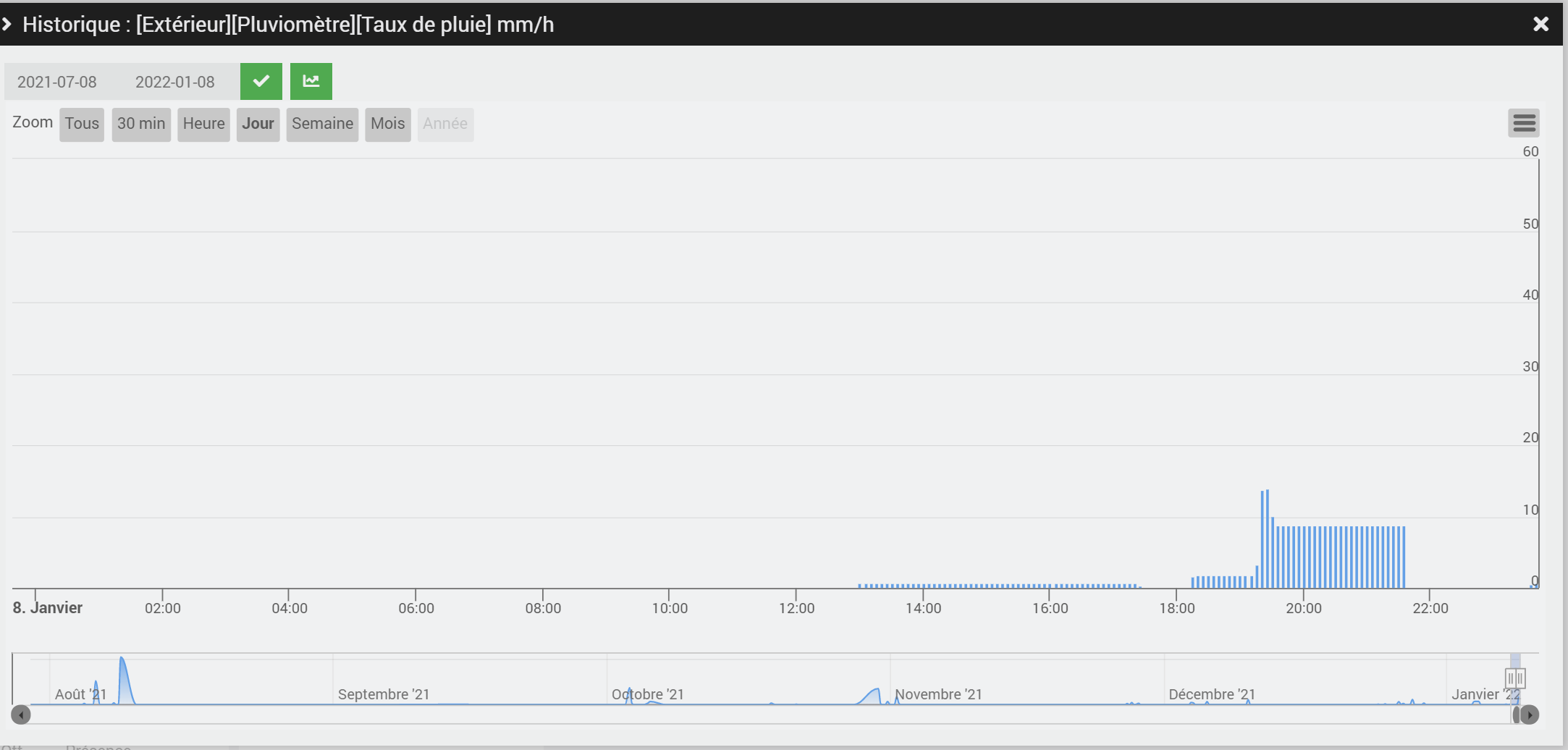This screenshot has width=1568, height=750.
Task: Set zoom to Tous
Action: click(82, 124)
